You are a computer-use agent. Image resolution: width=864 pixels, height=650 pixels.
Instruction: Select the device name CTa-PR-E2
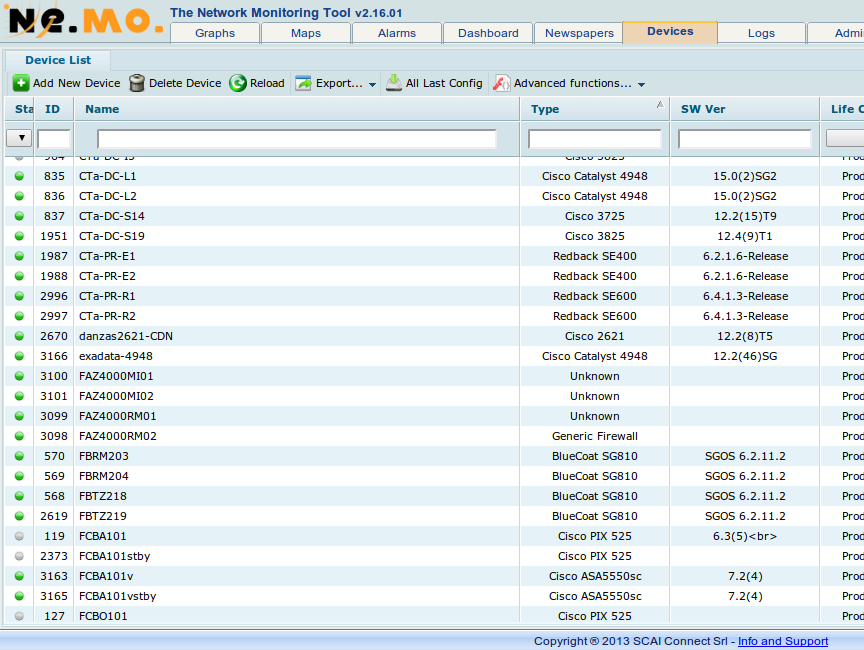pyautogui.click(x=107, y=276)
